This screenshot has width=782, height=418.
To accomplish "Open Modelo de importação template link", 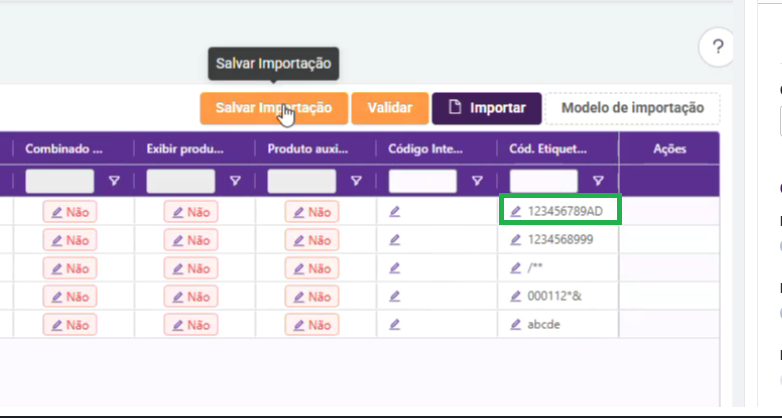I will pos(633,107).
